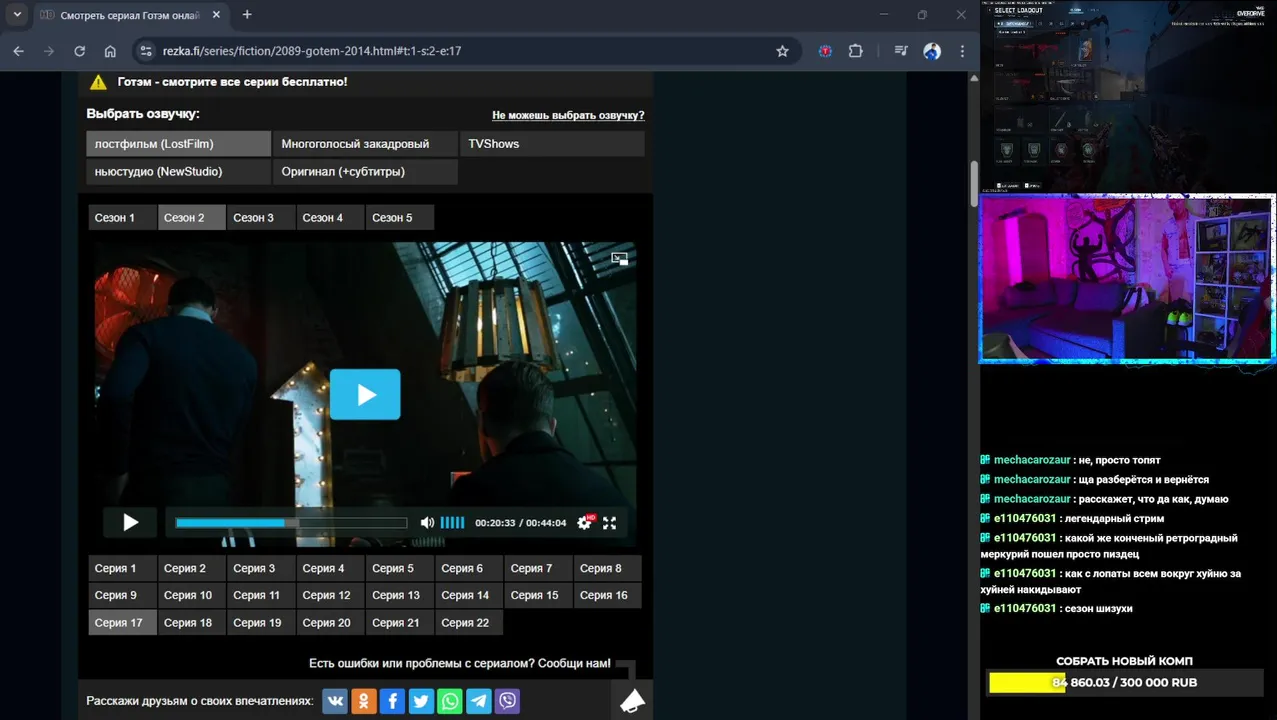The height and width of the screenshot is (720, 1277).
Task: Share via Telegram icon
Action: [479, 701]
